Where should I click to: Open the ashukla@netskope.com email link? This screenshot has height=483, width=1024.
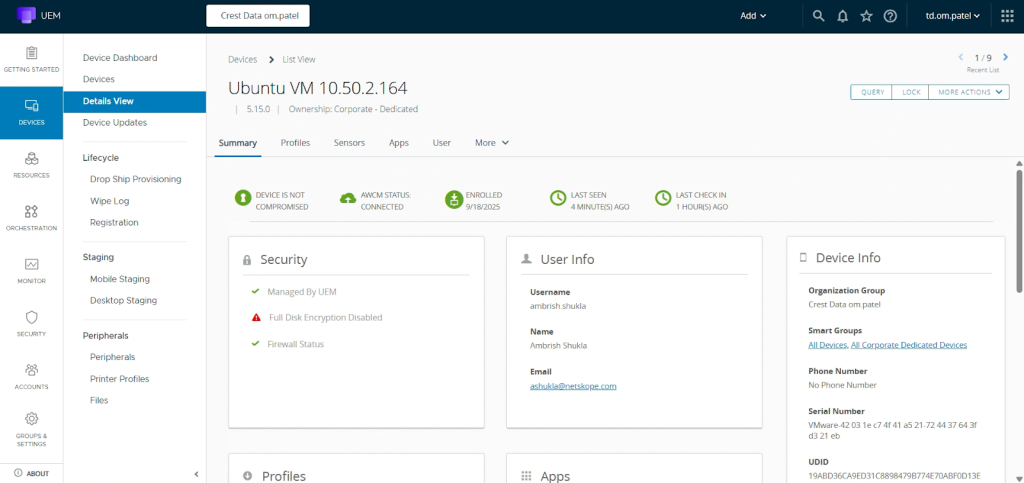point(573,386)
